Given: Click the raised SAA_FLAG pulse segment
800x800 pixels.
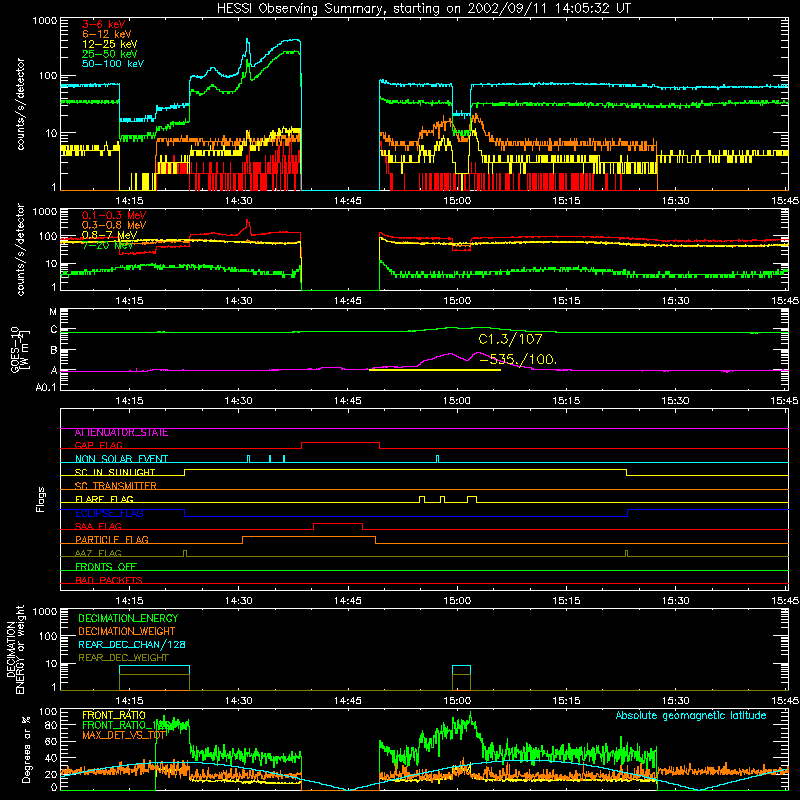Looking at the screenshot, I should 338,524.
